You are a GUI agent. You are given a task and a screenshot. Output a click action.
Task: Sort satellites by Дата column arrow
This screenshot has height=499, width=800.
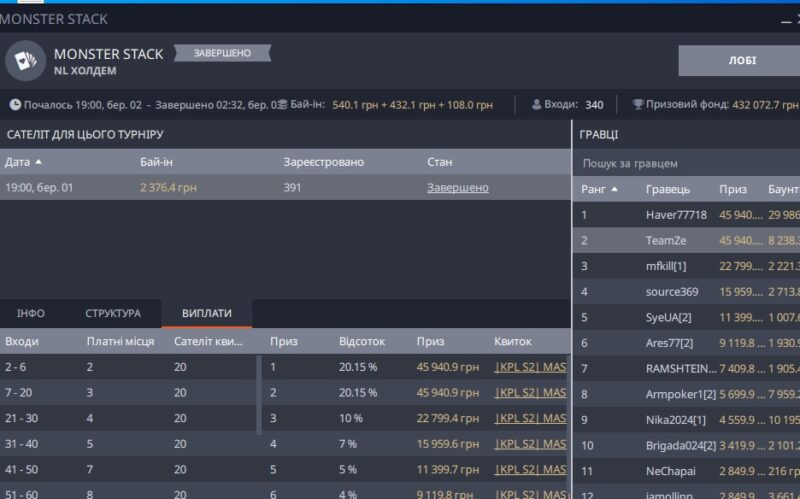coord(38,162)
